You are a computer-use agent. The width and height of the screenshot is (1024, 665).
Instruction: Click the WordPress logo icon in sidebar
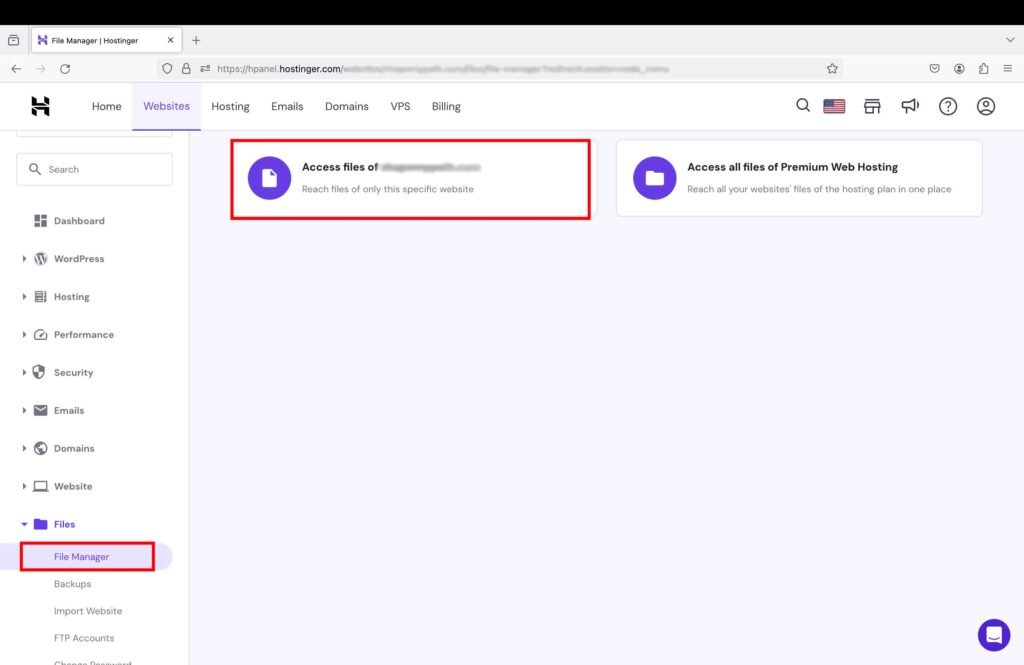click(x=40, y=259)
